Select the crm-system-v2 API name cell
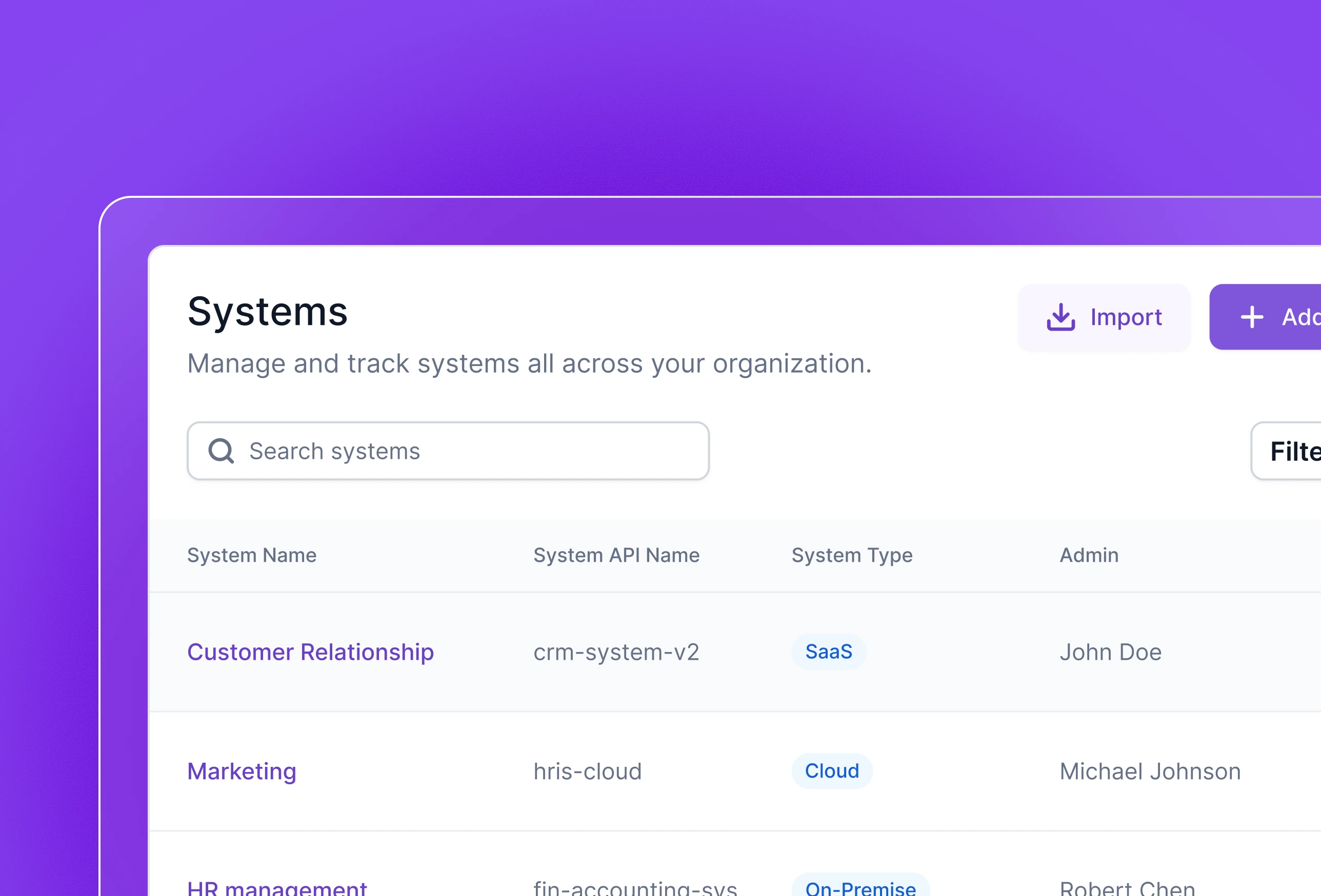The image size is (1321, 896). coord(616,651)
